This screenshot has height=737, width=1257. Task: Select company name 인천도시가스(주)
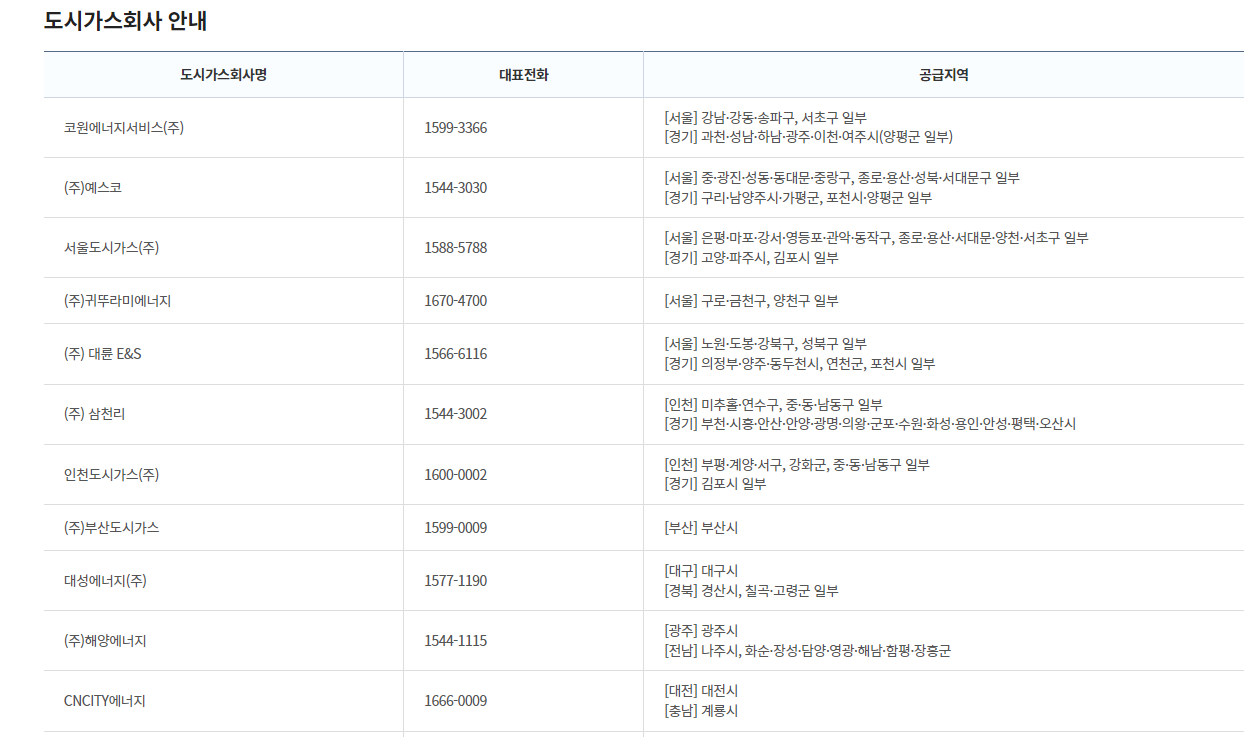point(112,475)
